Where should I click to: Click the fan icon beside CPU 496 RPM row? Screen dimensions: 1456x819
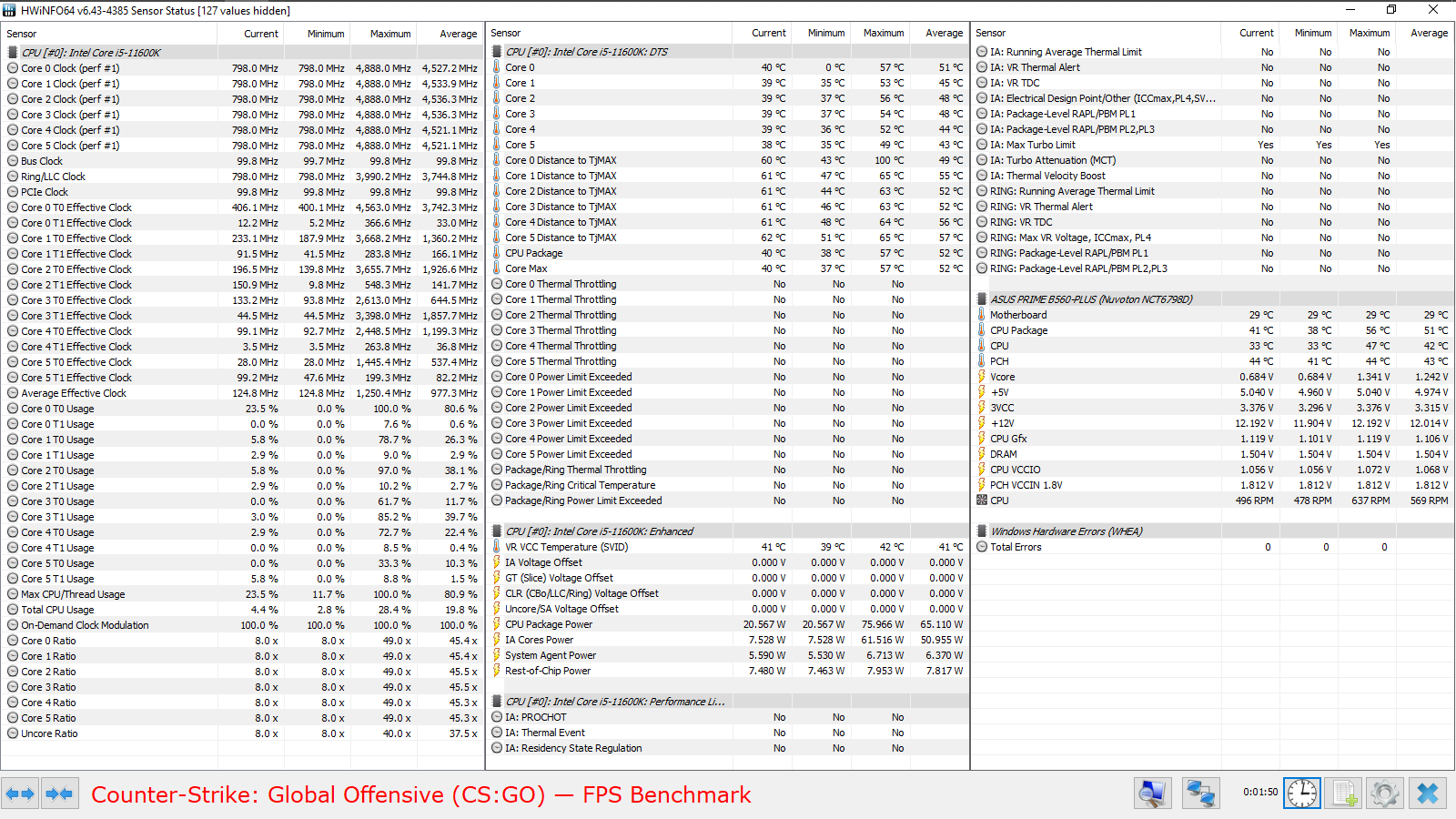(981, 500)
